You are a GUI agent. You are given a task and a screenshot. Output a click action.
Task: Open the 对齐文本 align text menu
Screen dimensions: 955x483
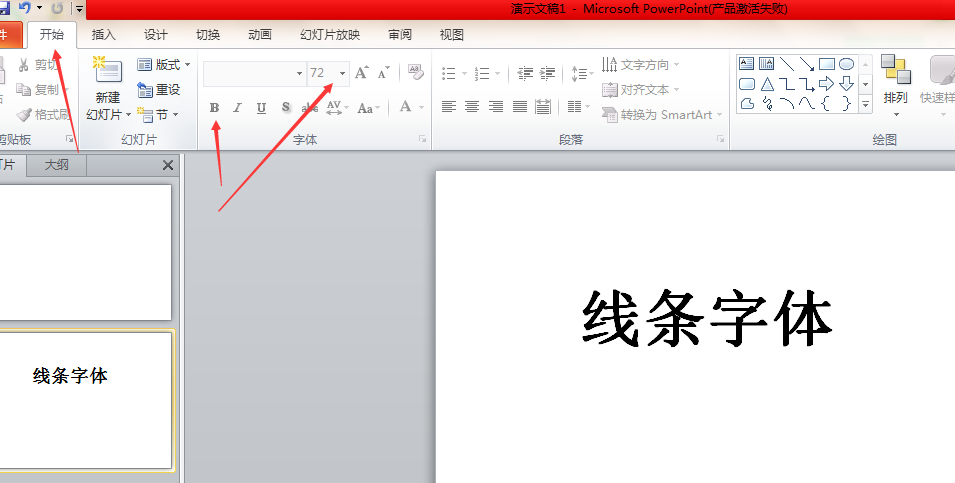point(640,90)
